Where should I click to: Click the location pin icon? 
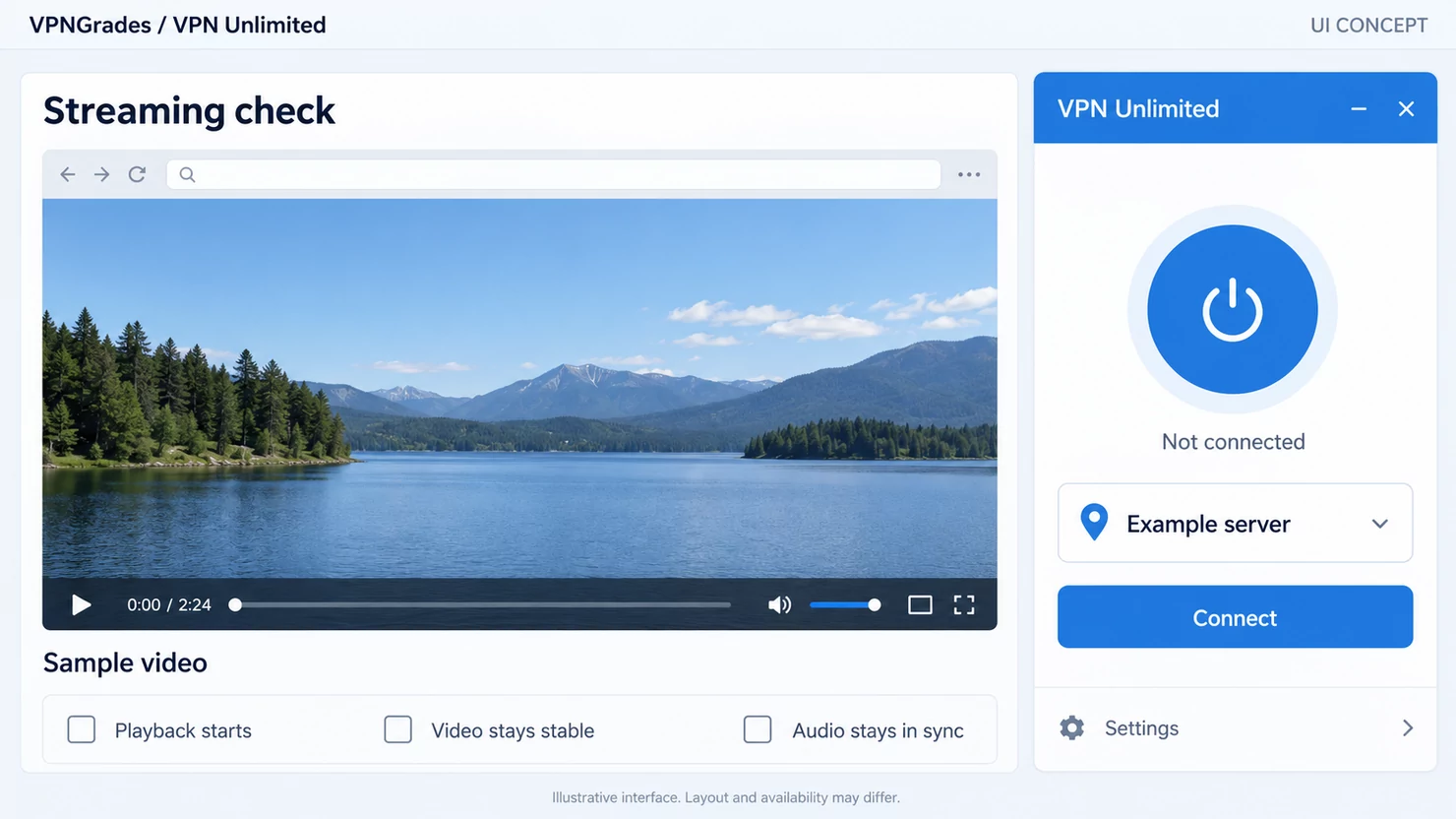tap(1094, 522)
